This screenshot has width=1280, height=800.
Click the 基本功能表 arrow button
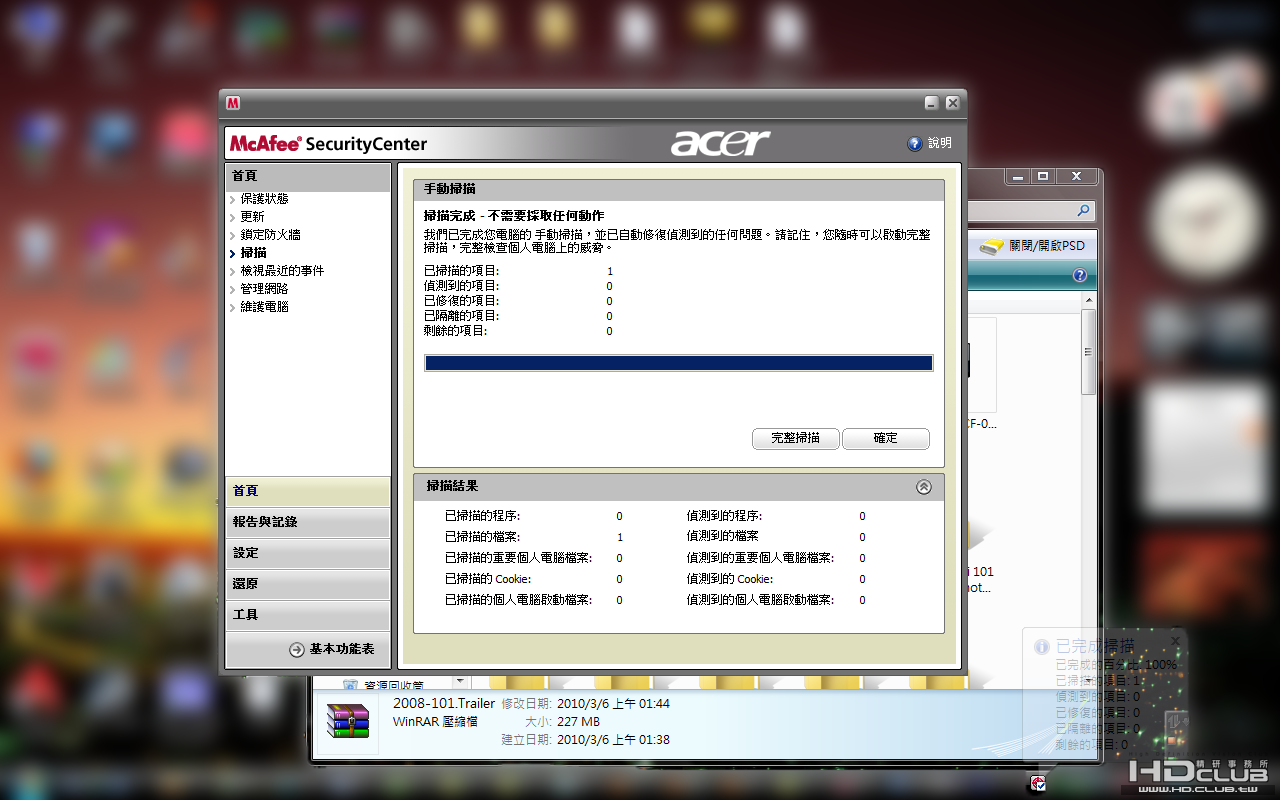[297, 650]
